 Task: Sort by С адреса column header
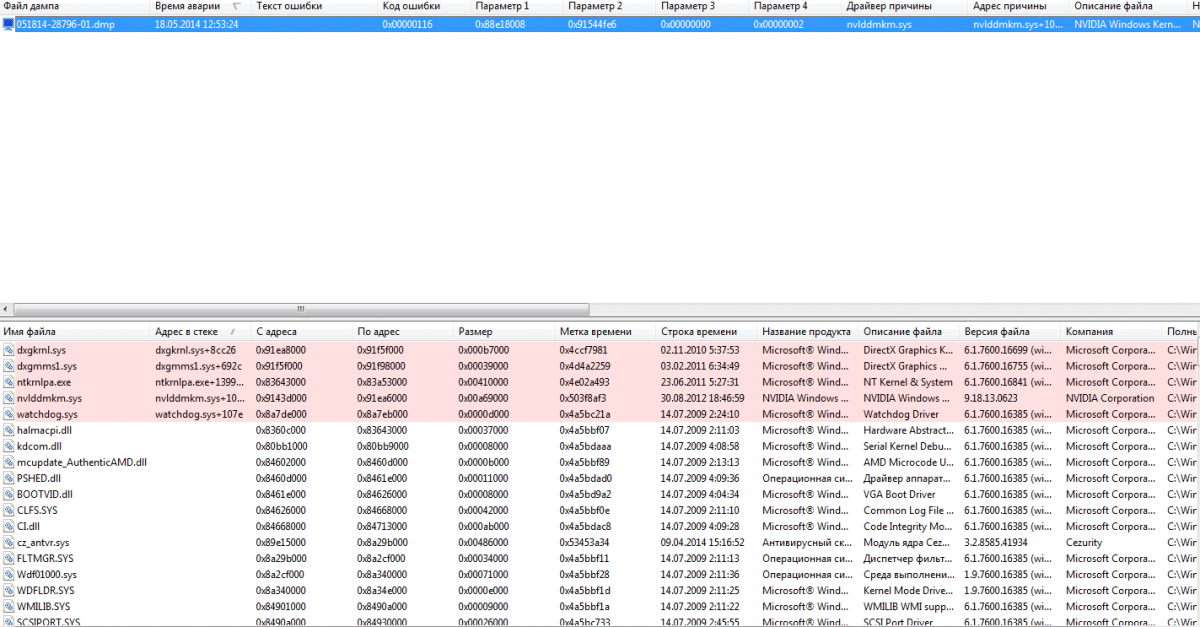pos(303,331)
